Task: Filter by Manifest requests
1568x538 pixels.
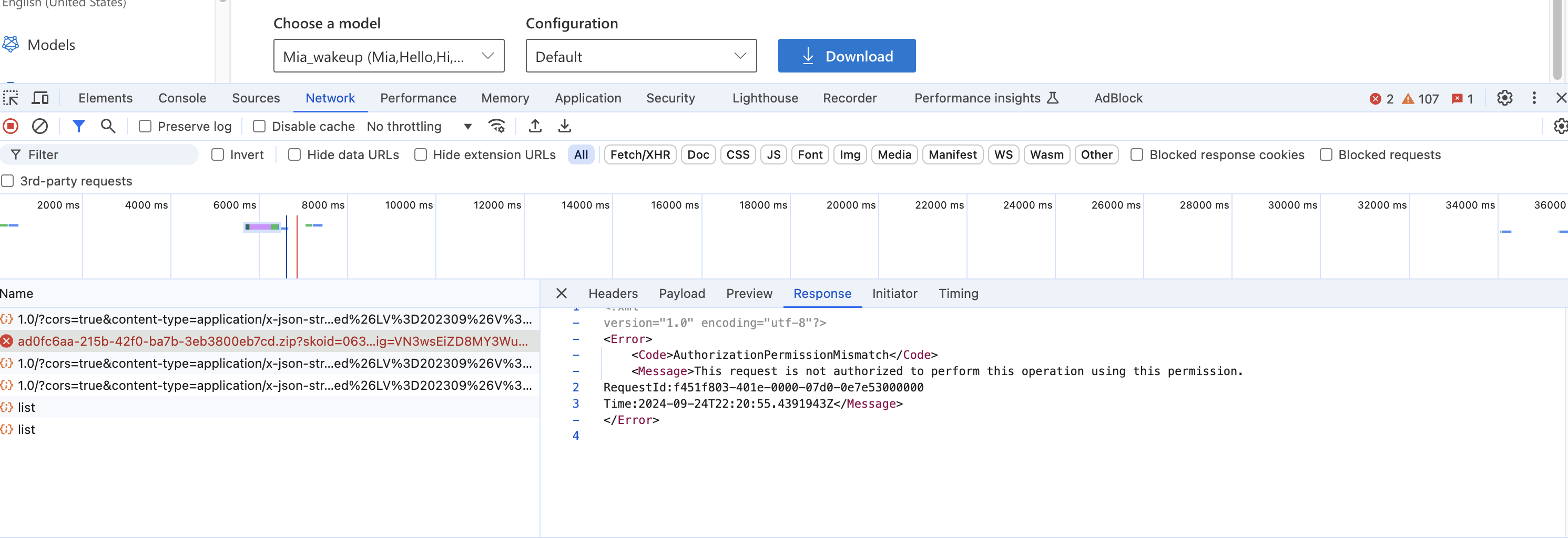Action: pyautogui.click(x=953, y=154)
